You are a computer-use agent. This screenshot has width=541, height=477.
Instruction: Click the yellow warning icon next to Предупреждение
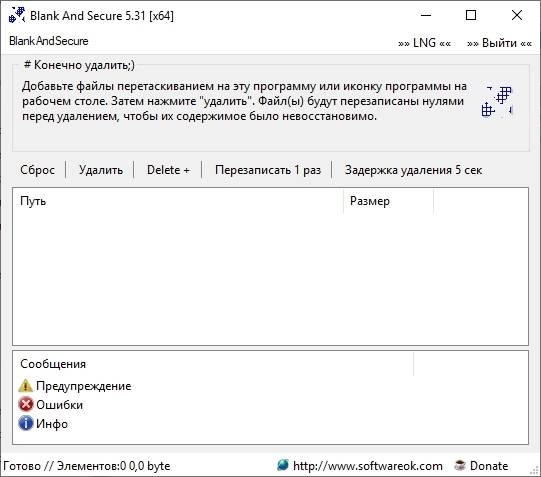pyautogui.click(x=26, y=386)
